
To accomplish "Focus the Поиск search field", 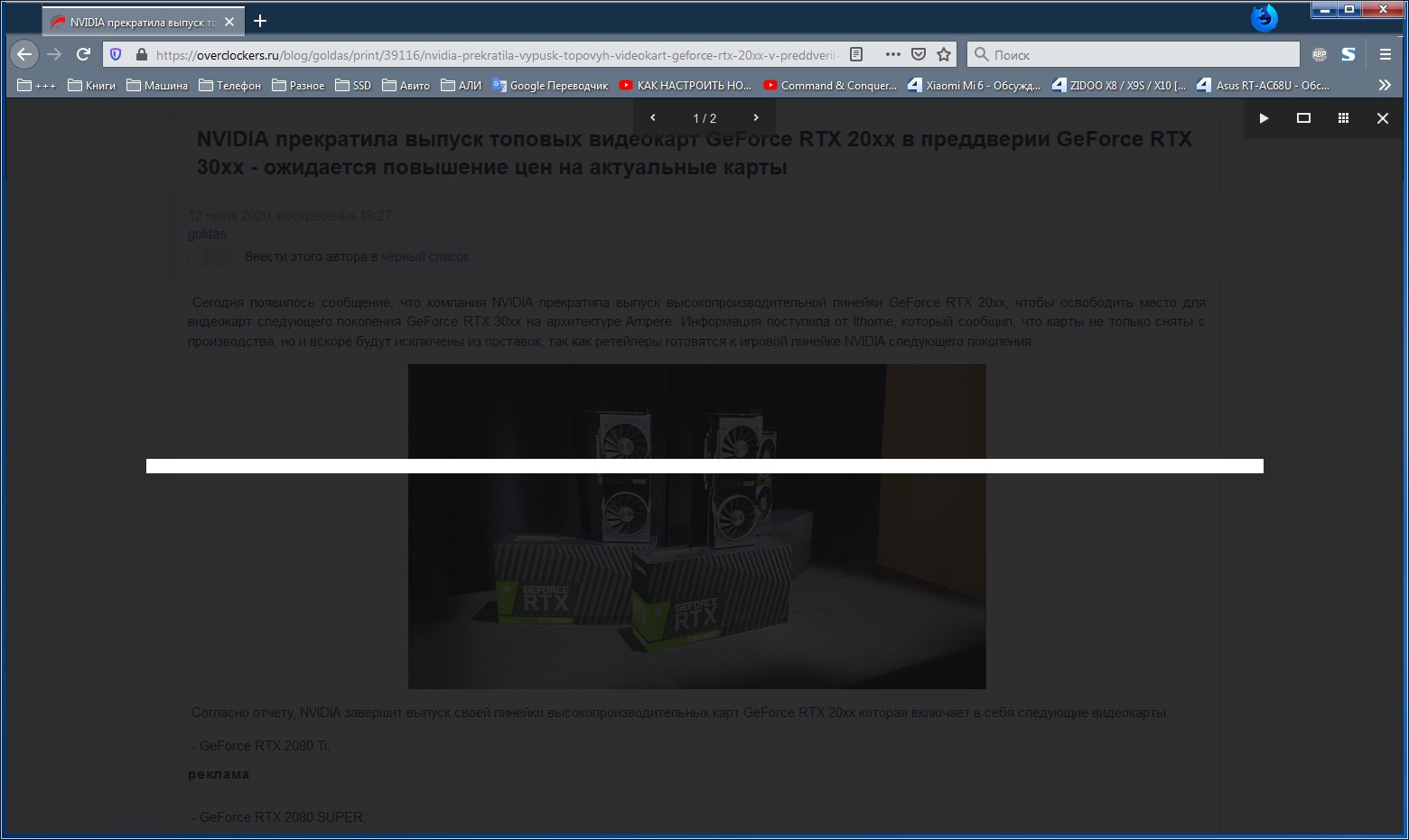I will coord(1134,54).
